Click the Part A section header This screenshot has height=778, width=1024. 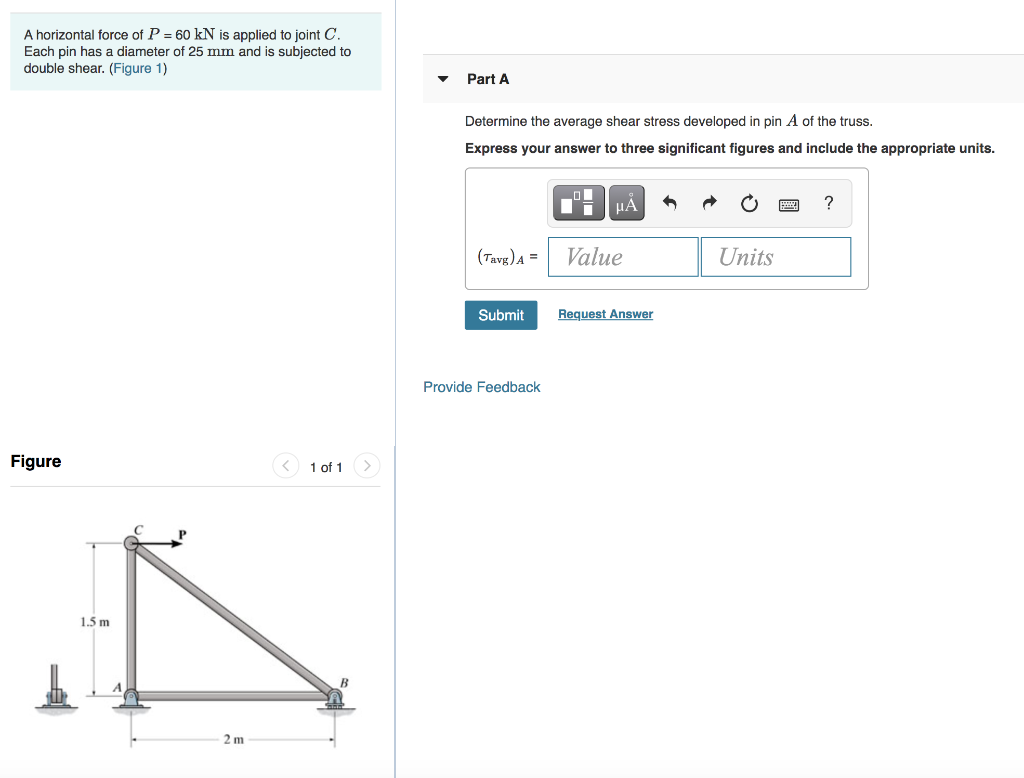click(x=489, y=78)
